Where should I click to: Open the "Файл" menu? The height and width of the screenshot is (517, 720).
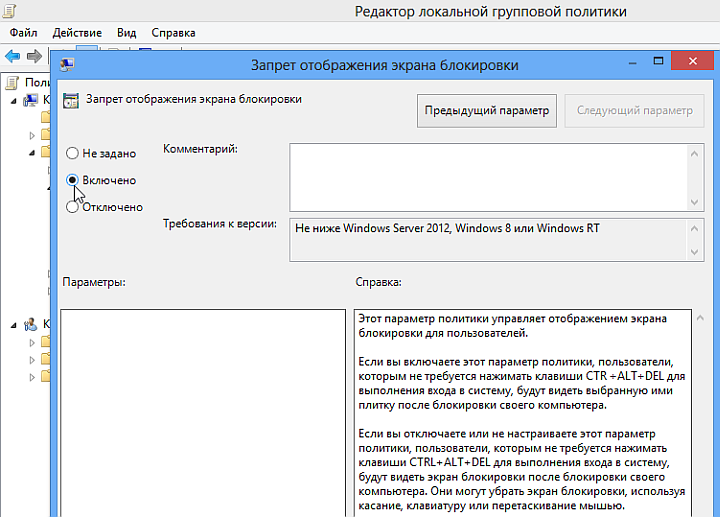click(23, 33)
